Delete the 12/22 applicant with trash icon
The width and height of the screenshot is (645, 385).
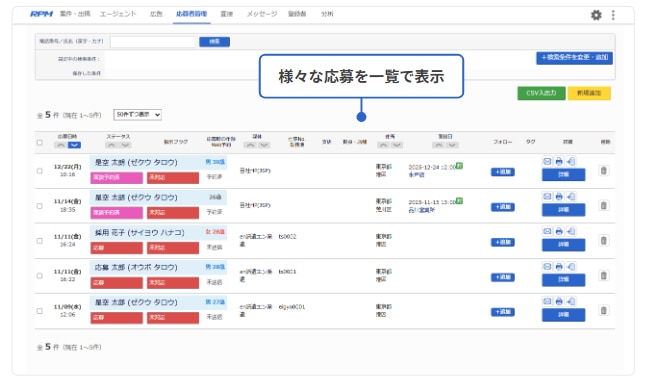tap(603, 170)
